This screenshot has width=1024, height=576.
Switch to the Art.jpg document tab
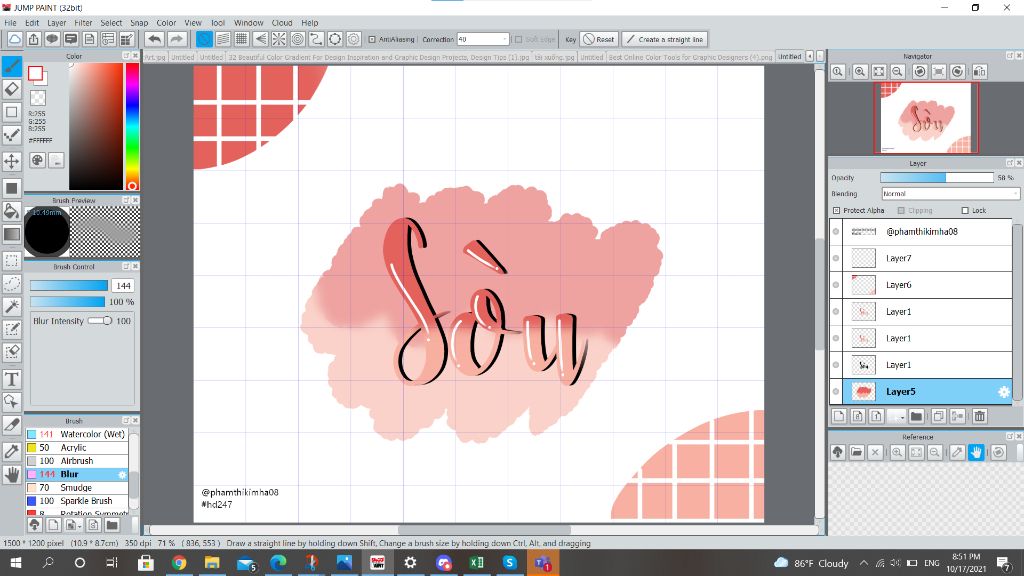(155, 57)
